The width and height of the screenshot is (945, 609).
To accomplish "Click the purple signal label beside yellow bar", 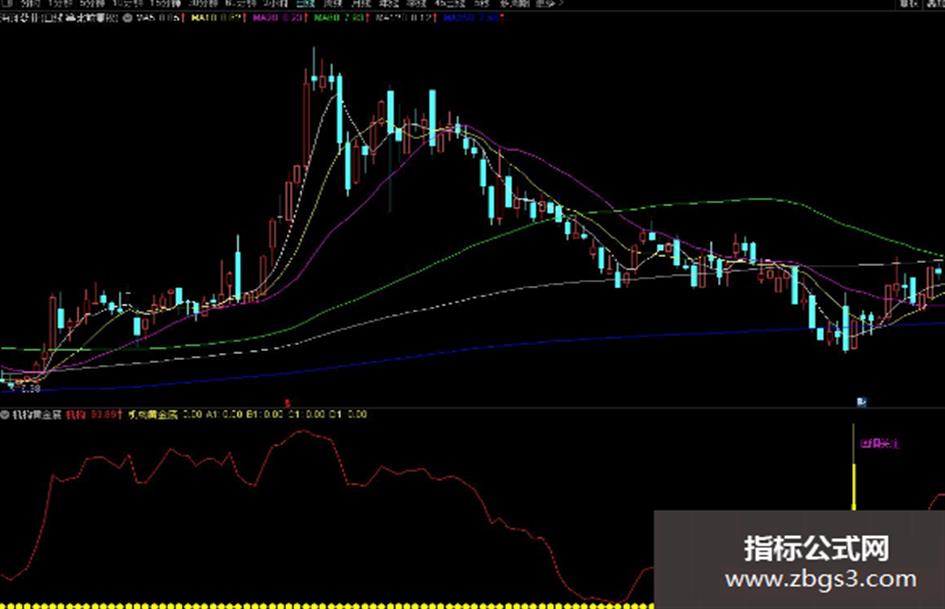I will click(879, 444).
